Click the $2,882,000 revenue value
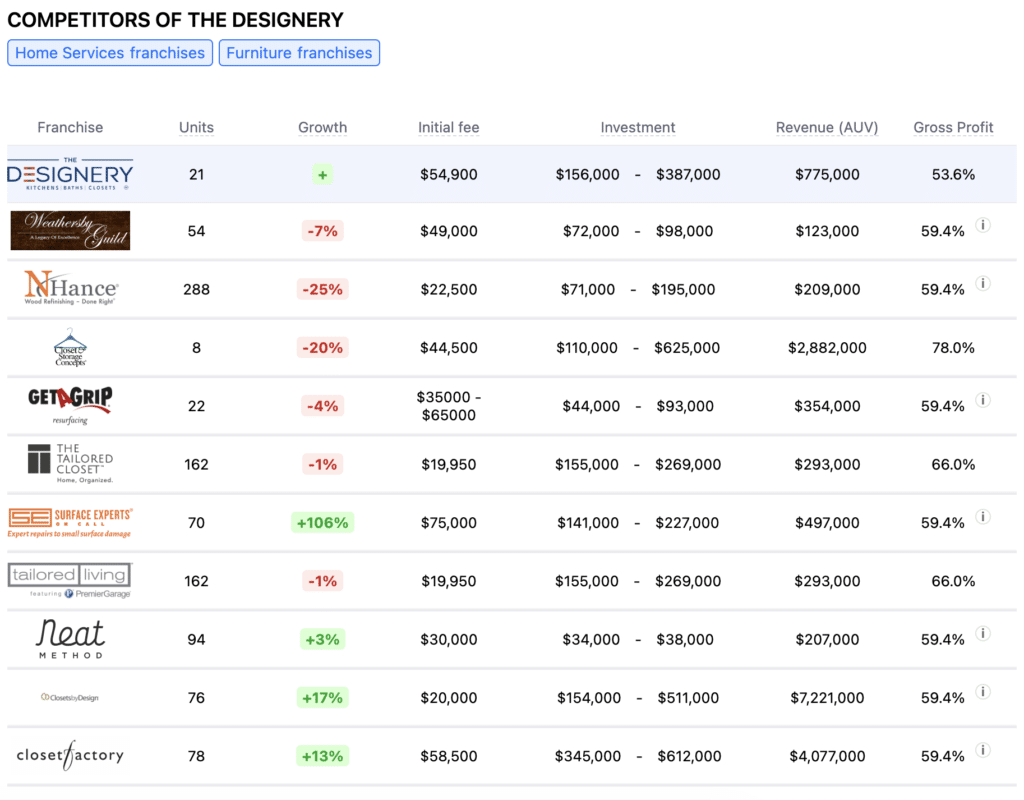The width and height of the screenshot is (1024, 800). click(x=827, y=347)
